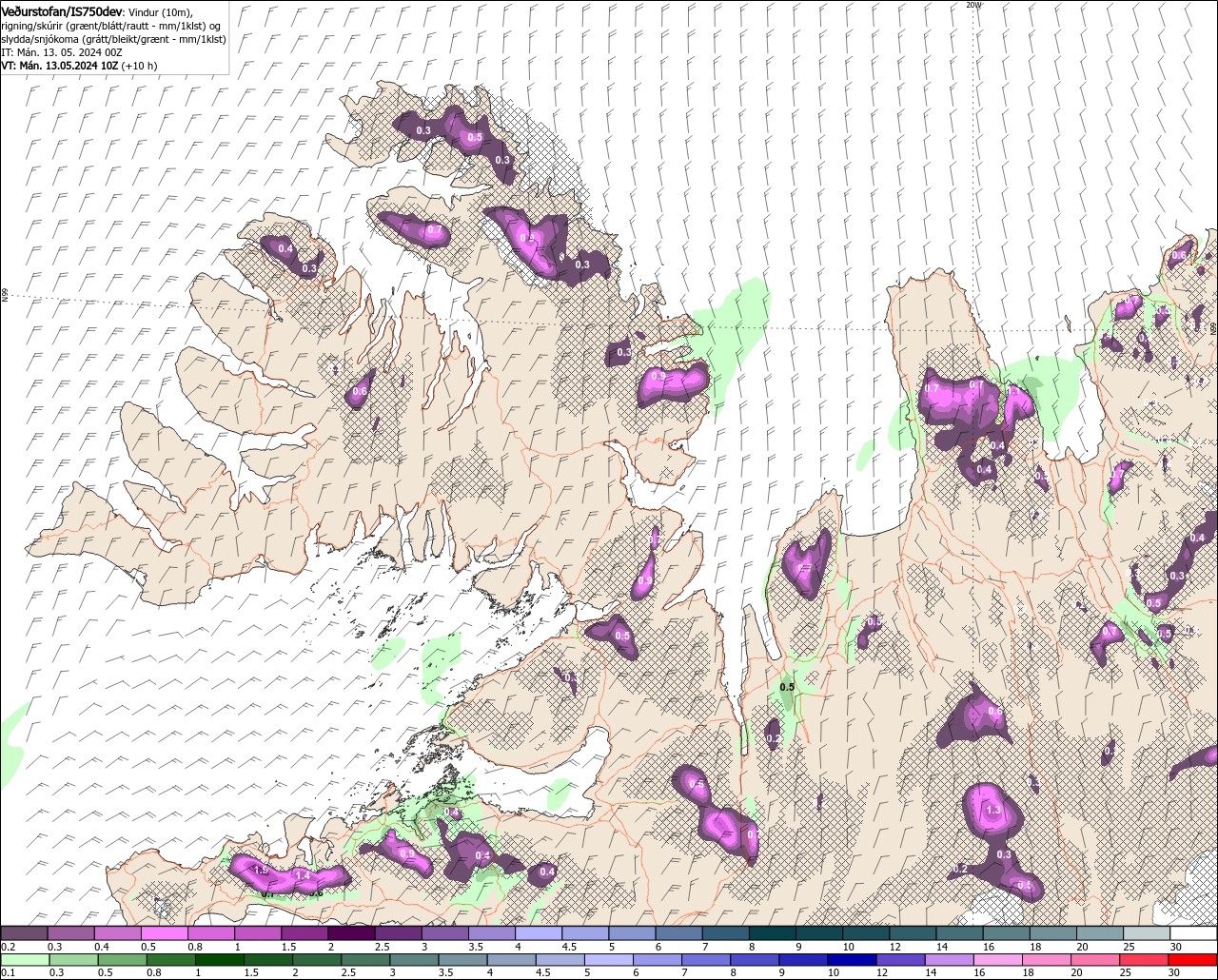Click the 'VT: Mán. 13.05.2024 10Z (+10 h)' line
Image resolution: width=1218 pixels, height=980 pixels.
point(79,66)
